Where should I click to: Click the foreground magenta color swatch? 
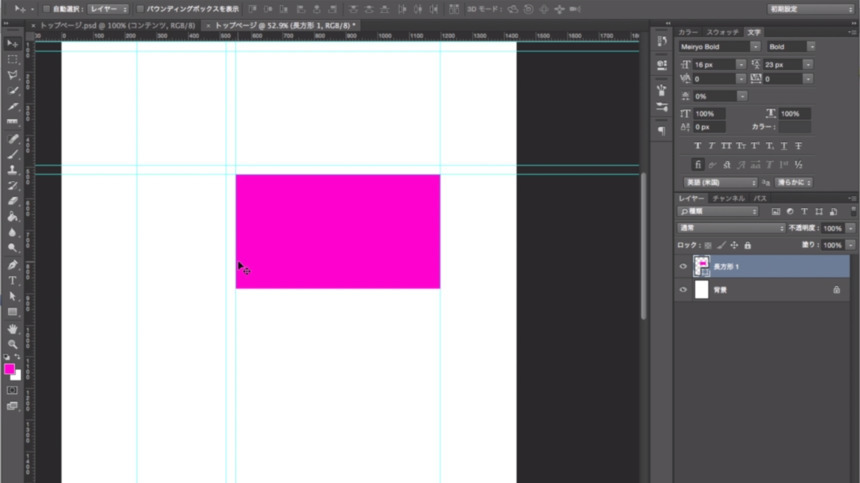(x=9, y=369)
